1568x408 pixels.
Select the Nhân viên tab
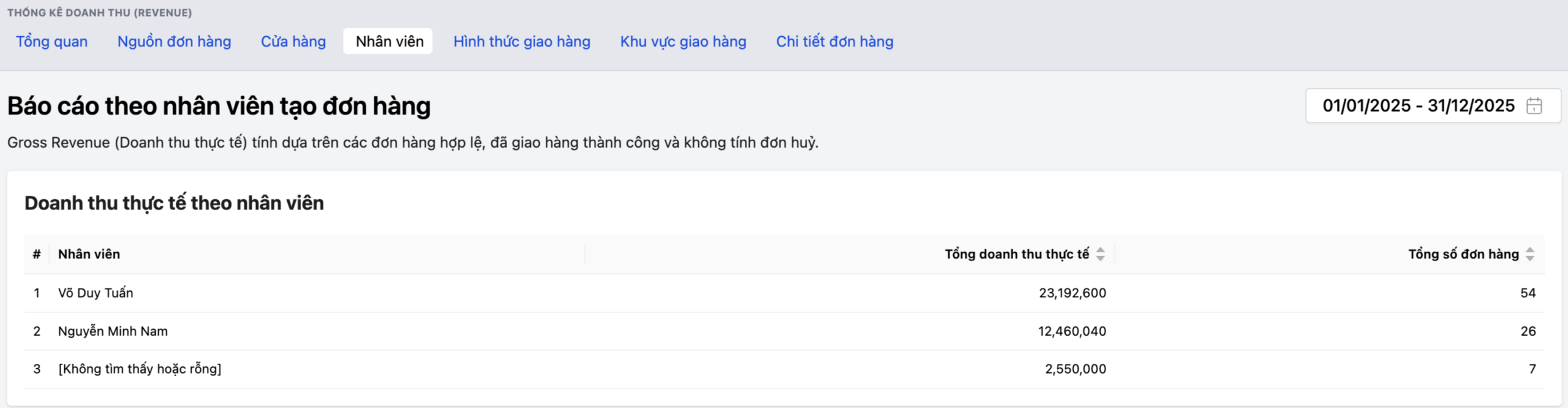[389, 42]
